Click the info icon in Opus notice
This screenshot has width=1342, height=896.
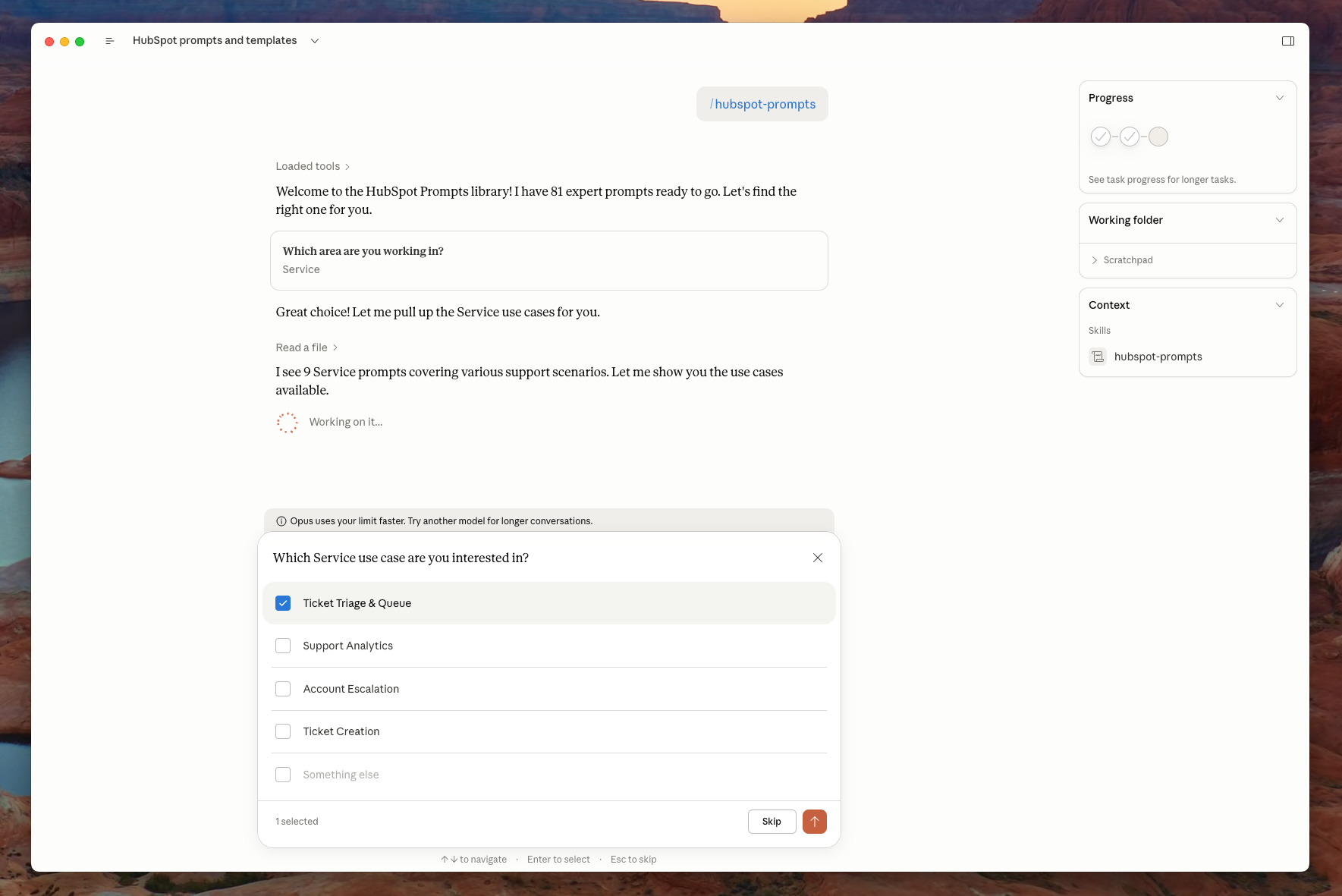pyautogui.click(x=281, y=521)
